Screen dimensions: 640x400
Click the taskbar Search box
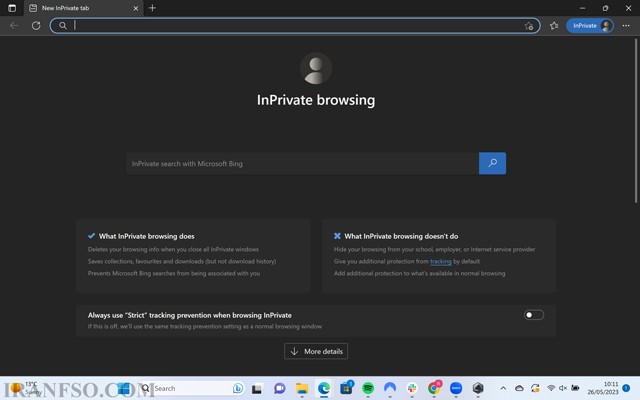[192, 388]
